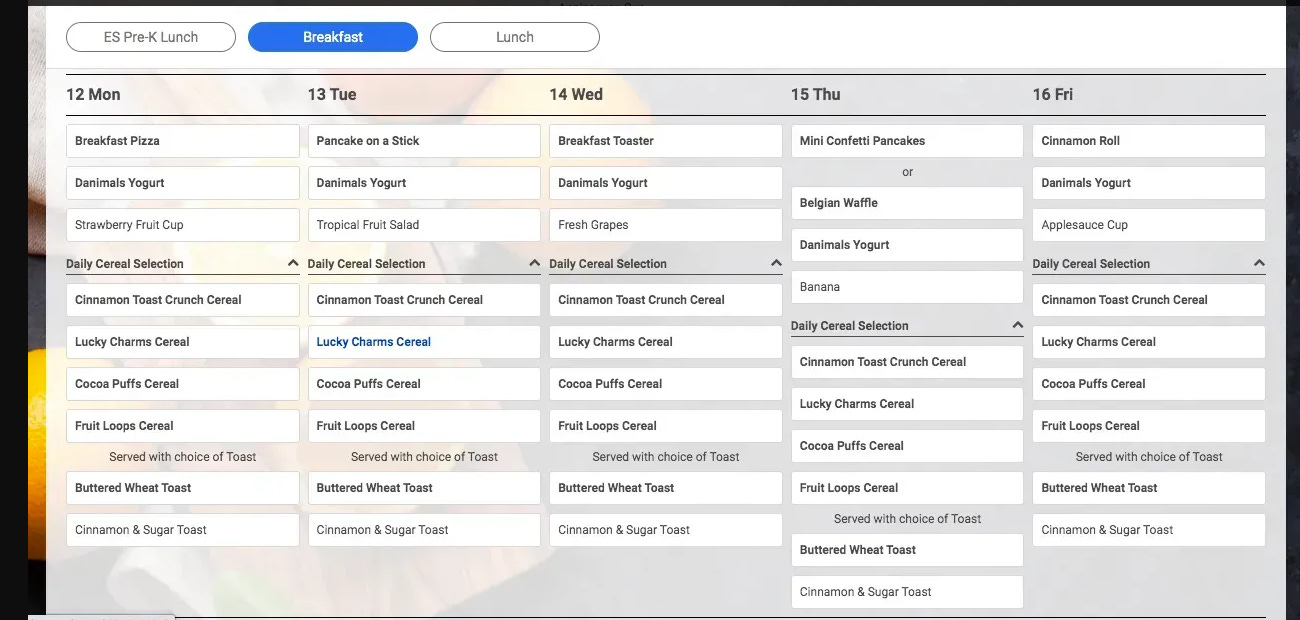The width and height of the screenshot is (1300, 620).
Task: Select Strawberry Fruit Cup on Monday
Action: tap(183, 225)
